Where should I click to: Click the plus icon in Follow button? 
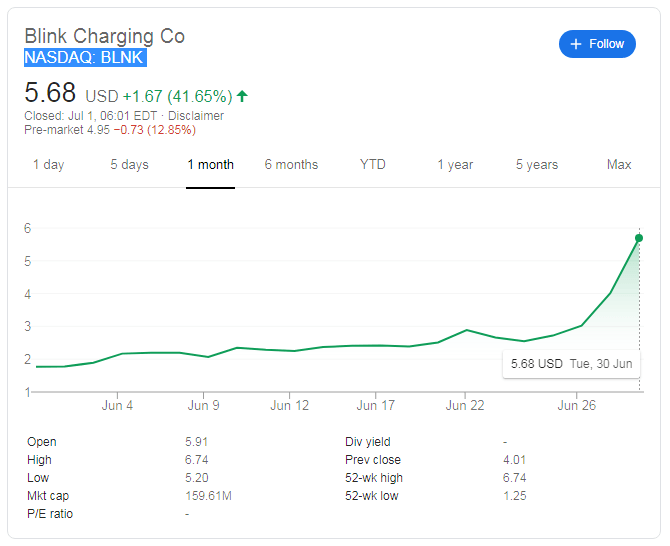click(576, 44)
